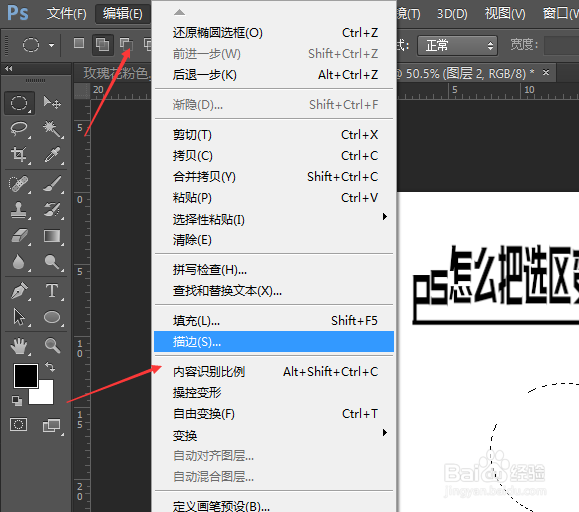Expand the 选择性粘贴(I) submenu
This screenshot has width=579, height=512.
pos(274,219)
